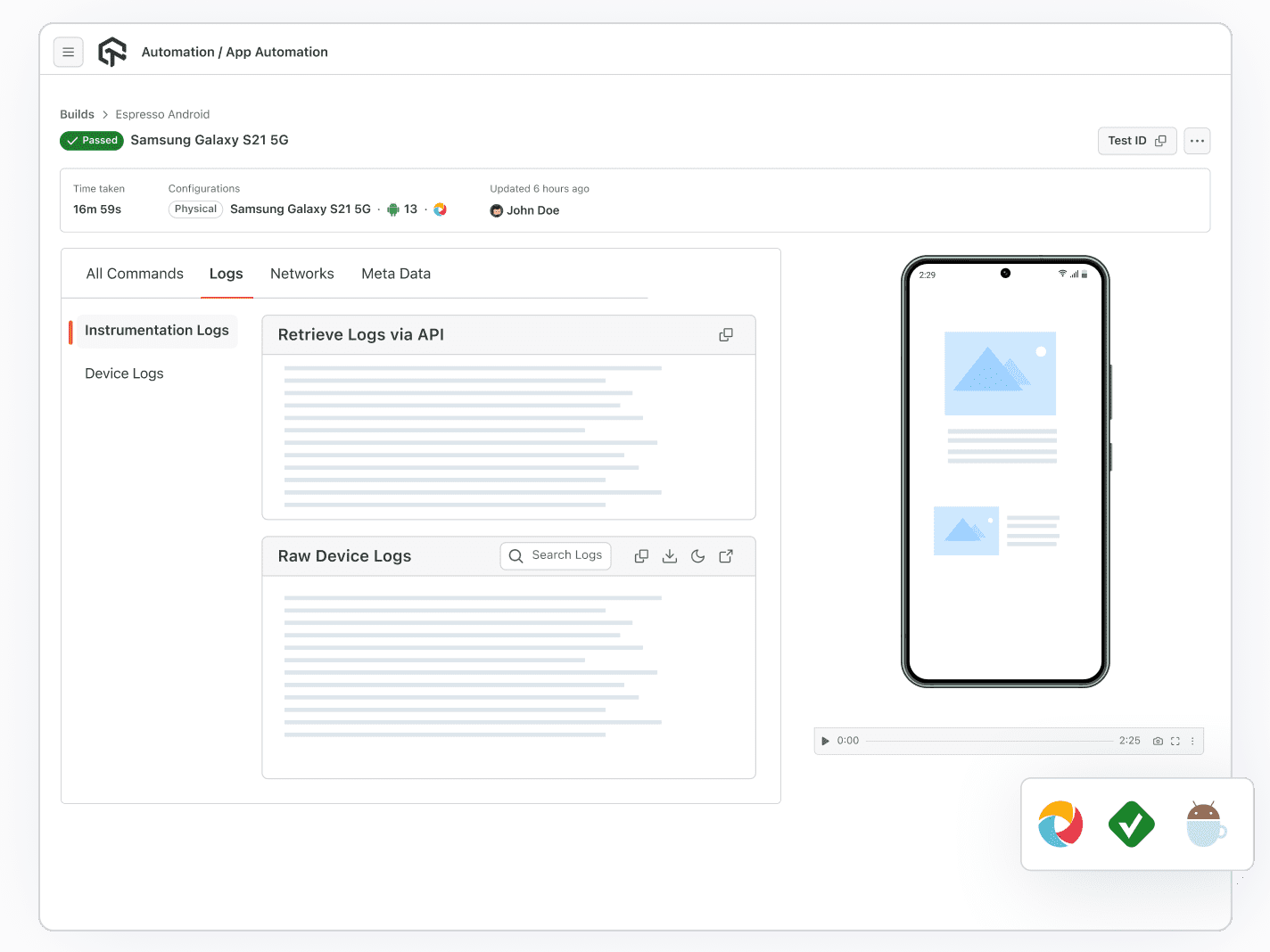Click John Doe's avatar
1270x952 pixels.
497,210
